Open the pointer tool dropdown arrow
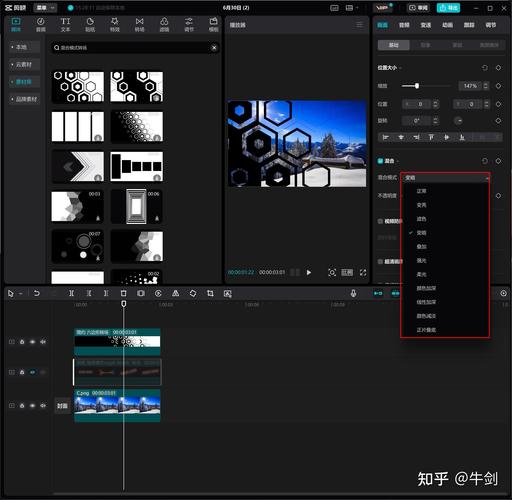512x500 pixels. pos(21,293)
